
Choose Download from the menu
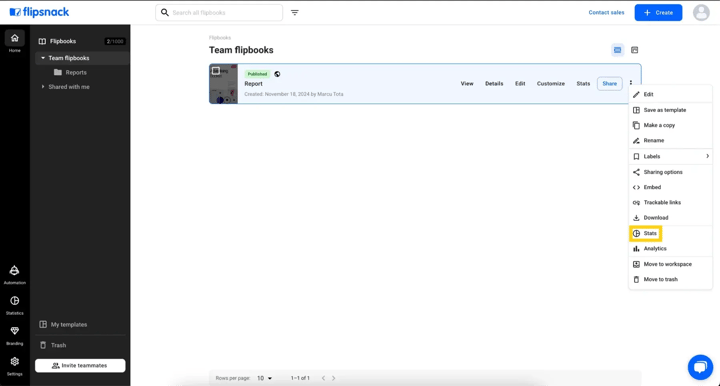[670, 218]
